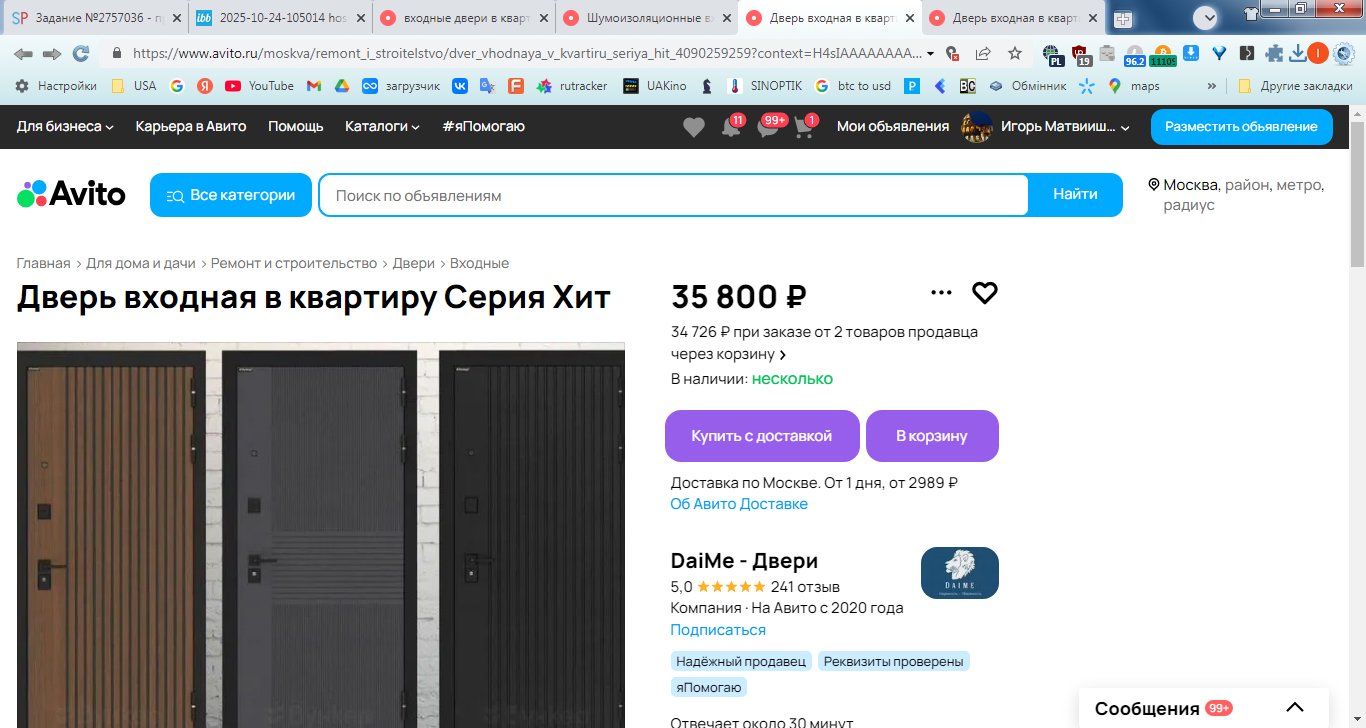Open the orange profile avatar icon
1366x728 pixels.
pyautogui.click(x=1318, y=54)
